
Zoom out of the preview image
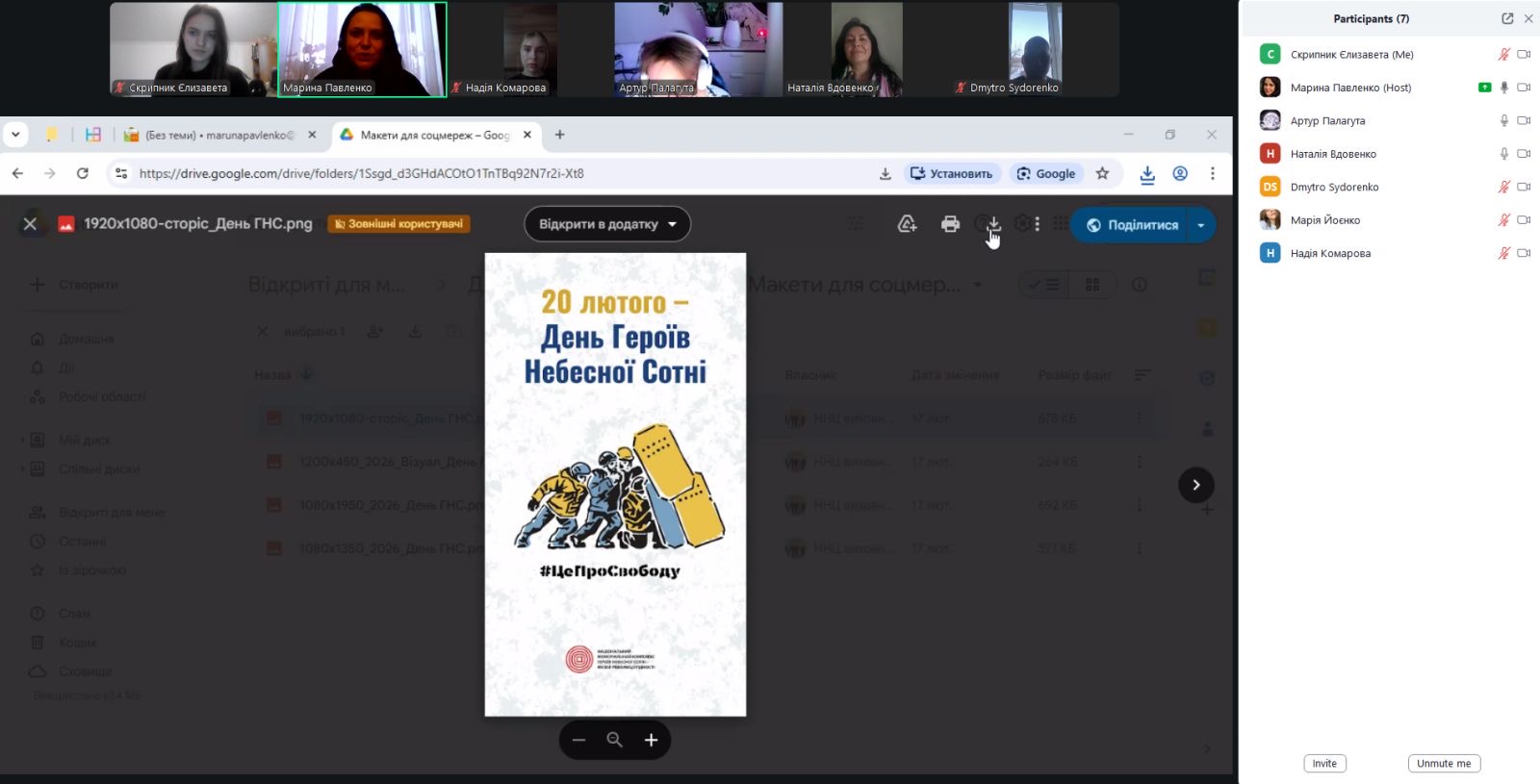click(578, 740)
